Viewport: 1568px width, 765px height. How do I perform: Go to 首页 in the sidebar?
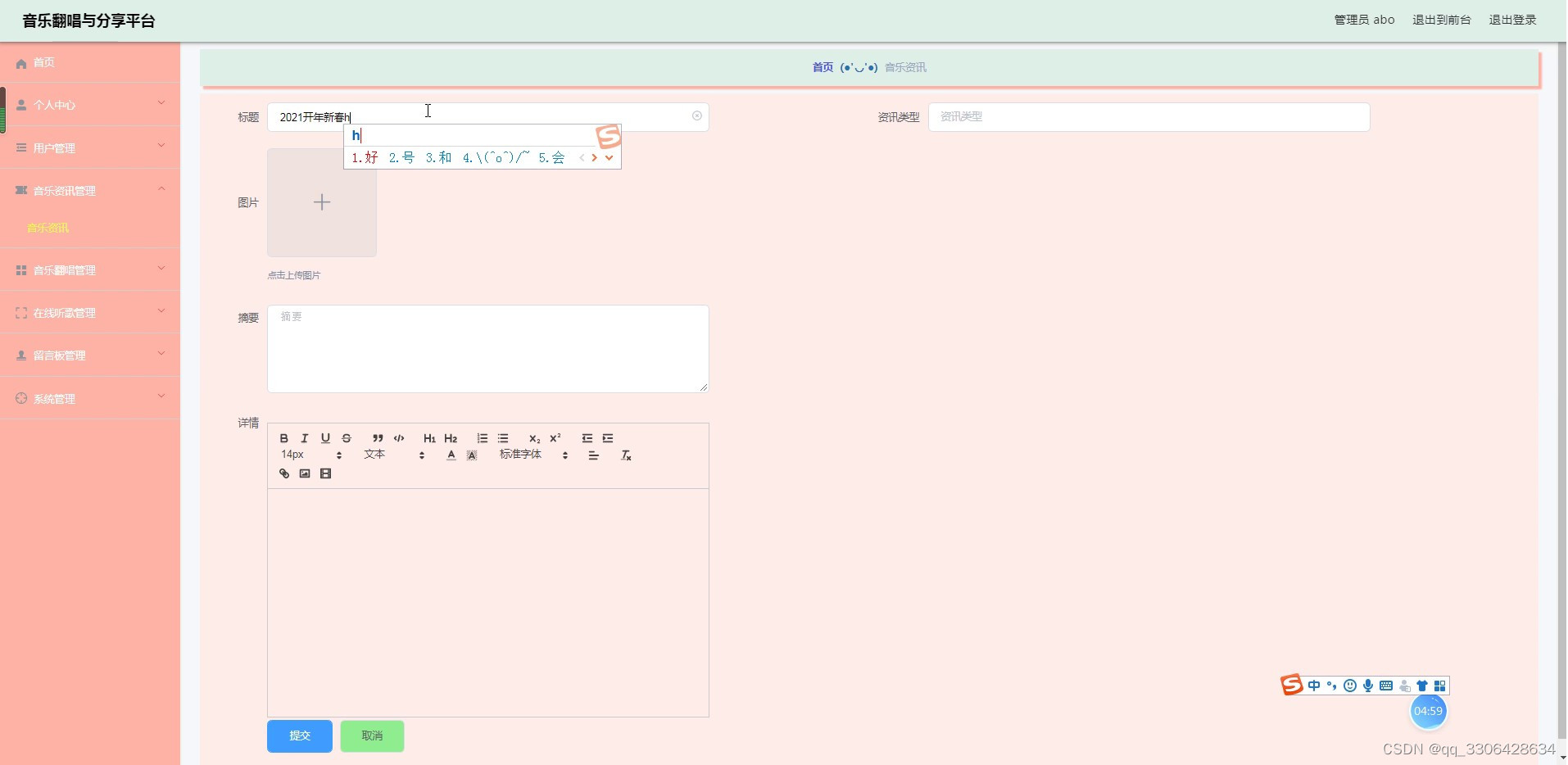click(90, 62)
